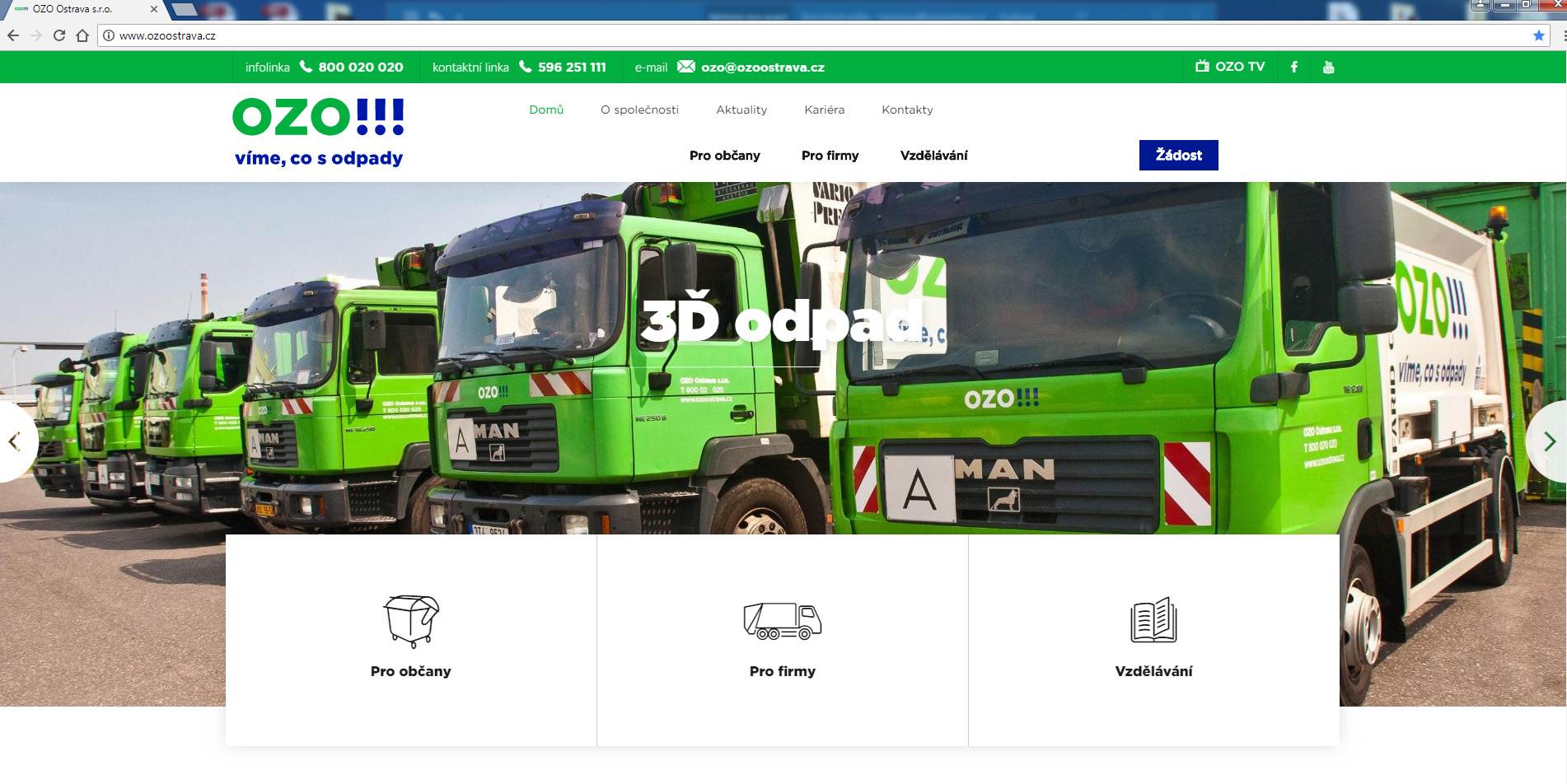The height and width of the screenshot is (784, 1567).
Task: Click the infolinka label text
Action: click(268, 68)
